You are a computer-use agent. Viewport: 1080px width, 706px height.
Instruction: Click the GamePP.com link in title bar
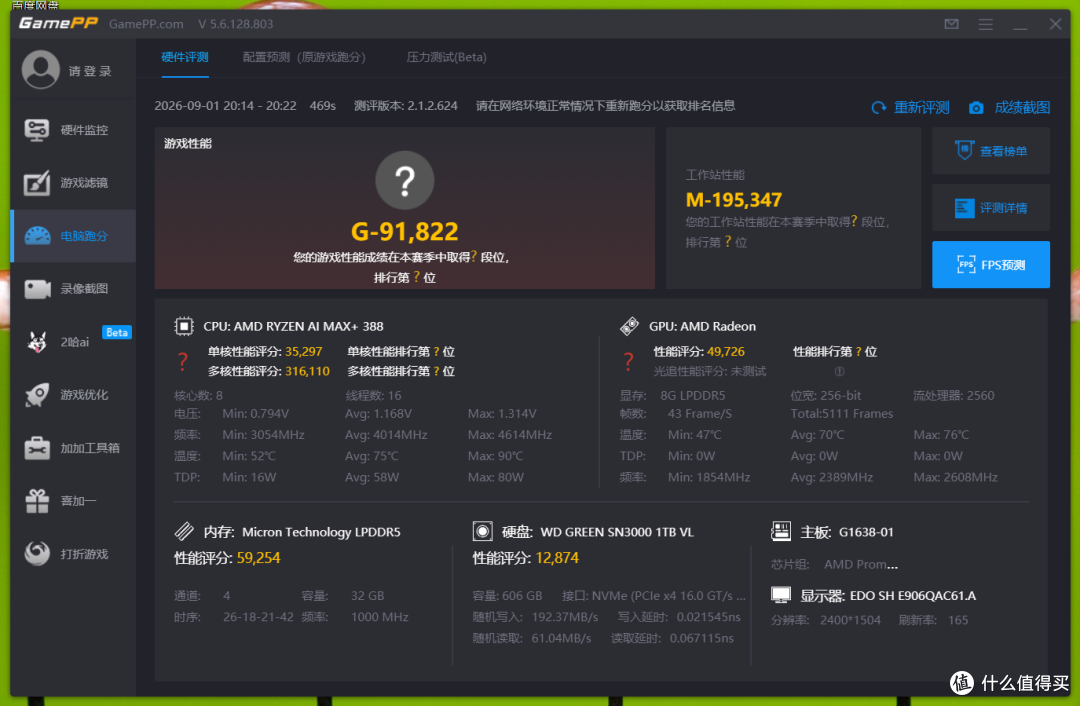pos(146,24)
